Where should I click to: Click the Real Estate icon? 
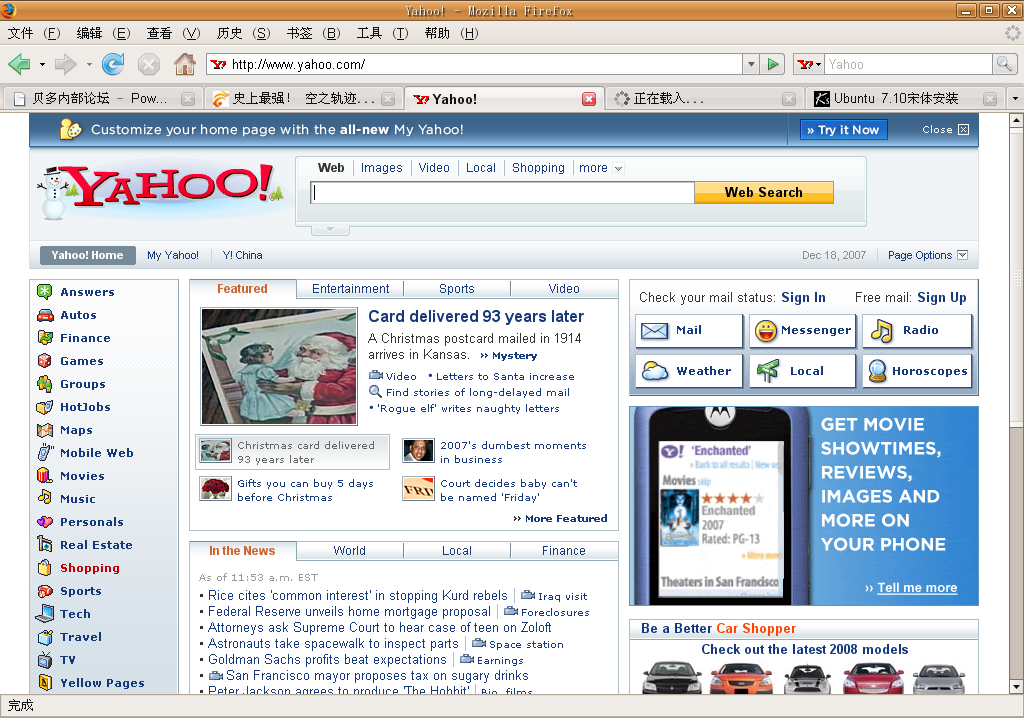pyautogui.click(x=44, y=545)
